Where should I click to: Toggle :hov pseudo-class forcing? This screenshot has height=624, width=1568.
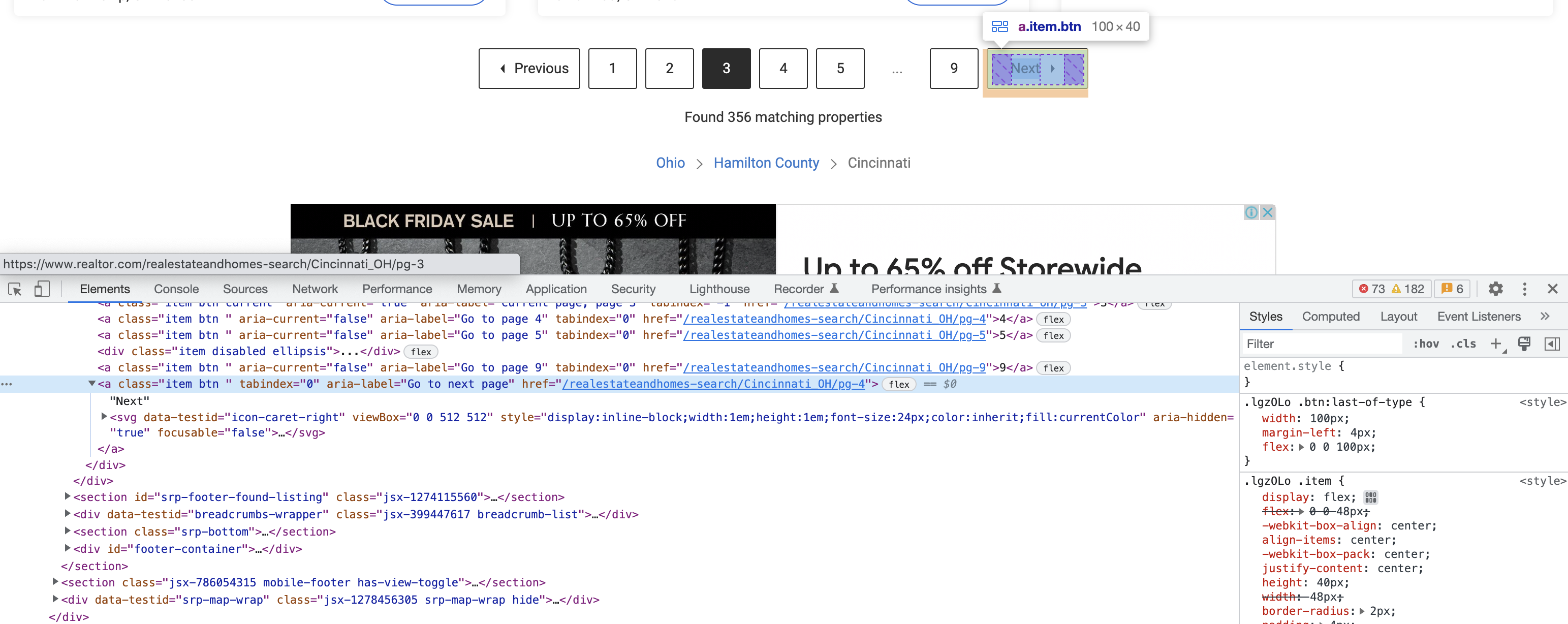[1426, 344]
